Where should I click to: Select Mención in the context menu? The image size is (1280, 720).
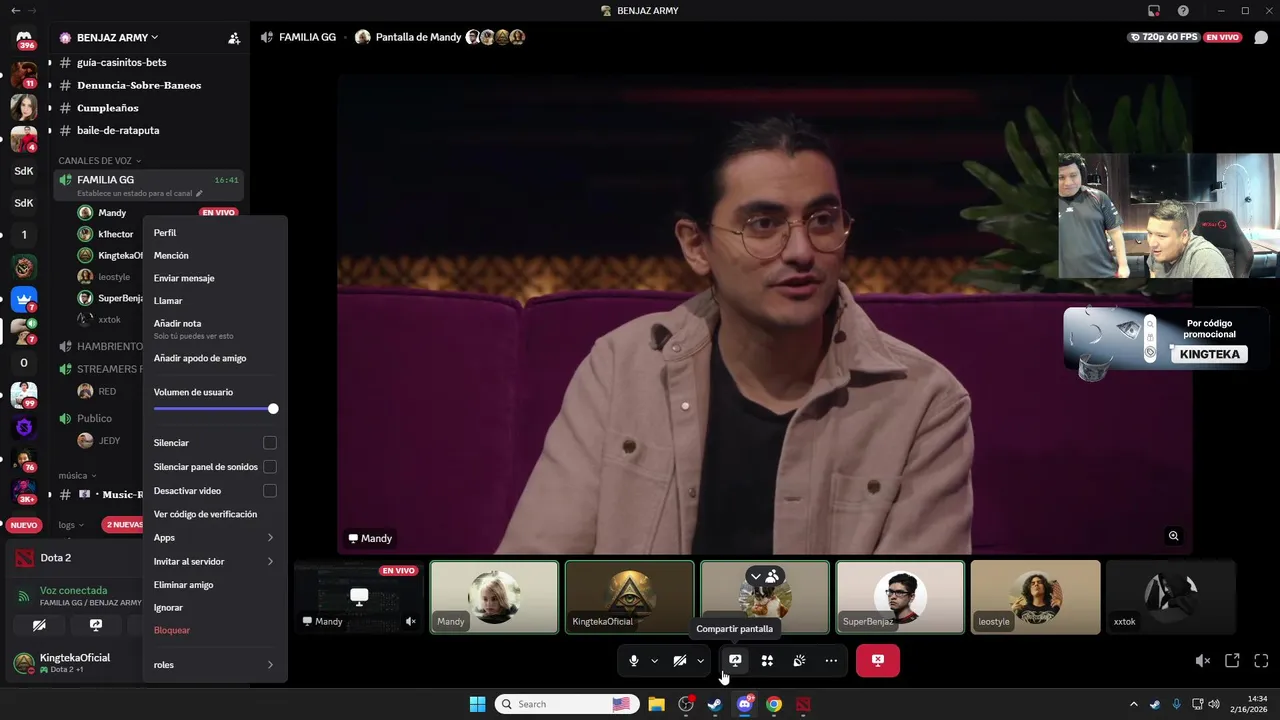pos(215,256)
